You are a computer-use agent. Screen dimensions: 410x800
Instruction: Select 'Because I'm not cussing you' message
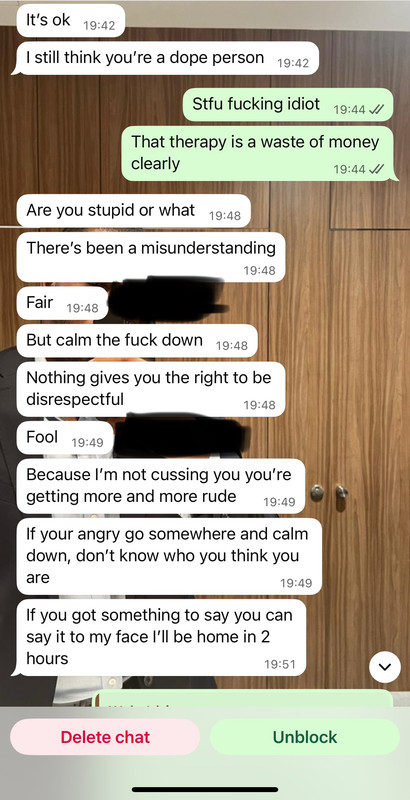pos(161,486)
